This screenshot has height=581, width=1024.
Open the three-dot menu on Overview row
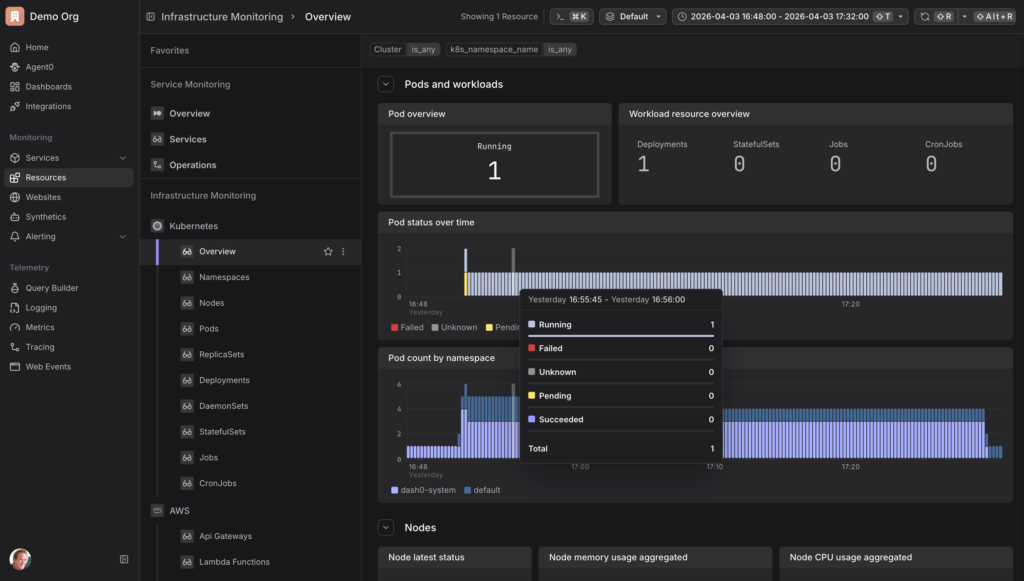point(344,252)
